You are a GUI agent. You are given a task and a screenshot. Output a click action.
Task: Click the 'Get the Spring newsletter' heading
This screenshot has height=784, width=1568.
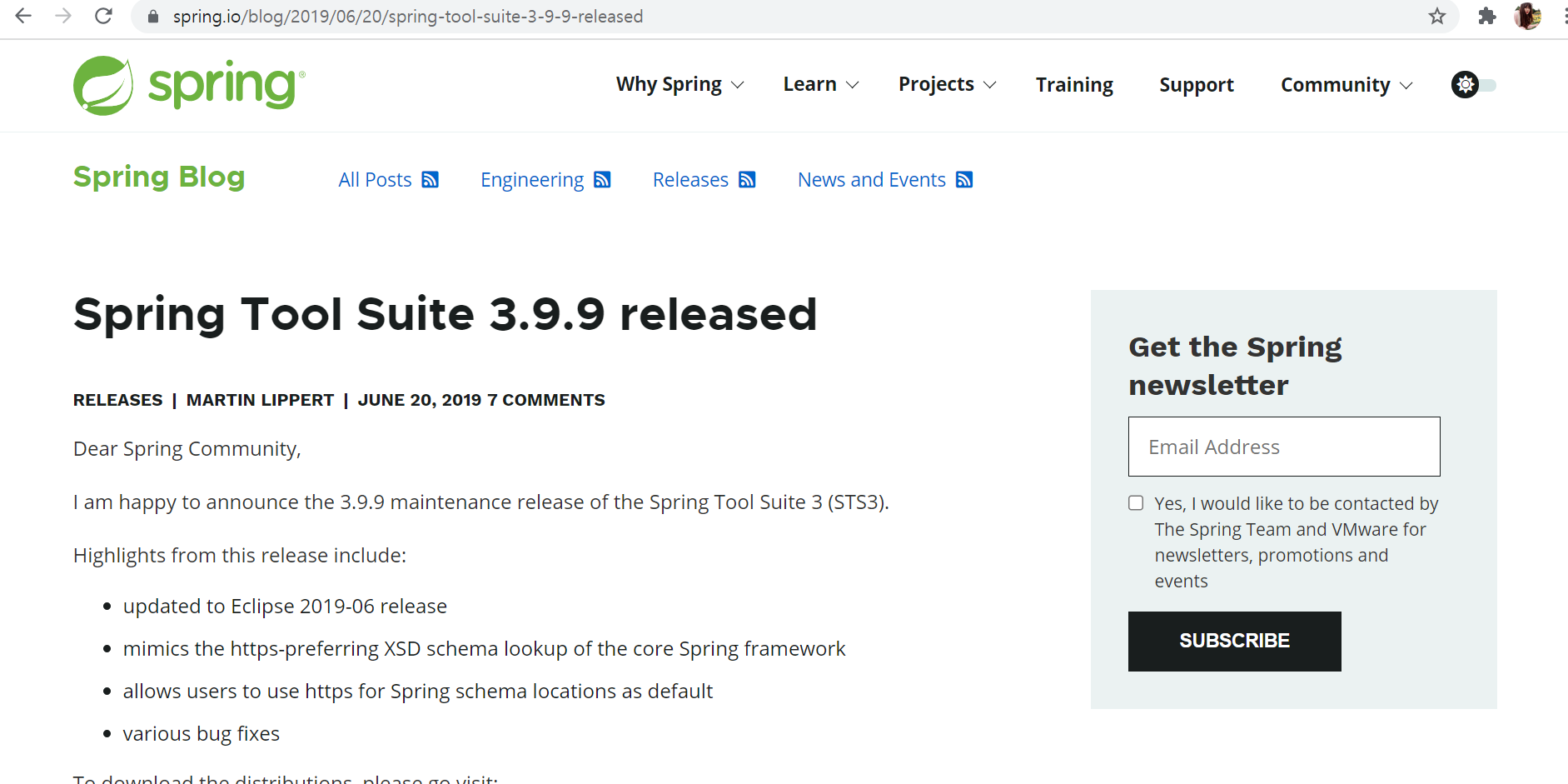pos(1235,366)
